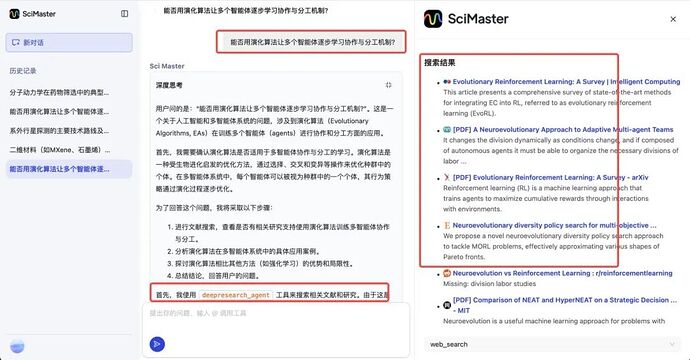Click the favicon beside Neuroevolutionary Approach PDF result
690x360 pixels.
(x=447, y=129)
